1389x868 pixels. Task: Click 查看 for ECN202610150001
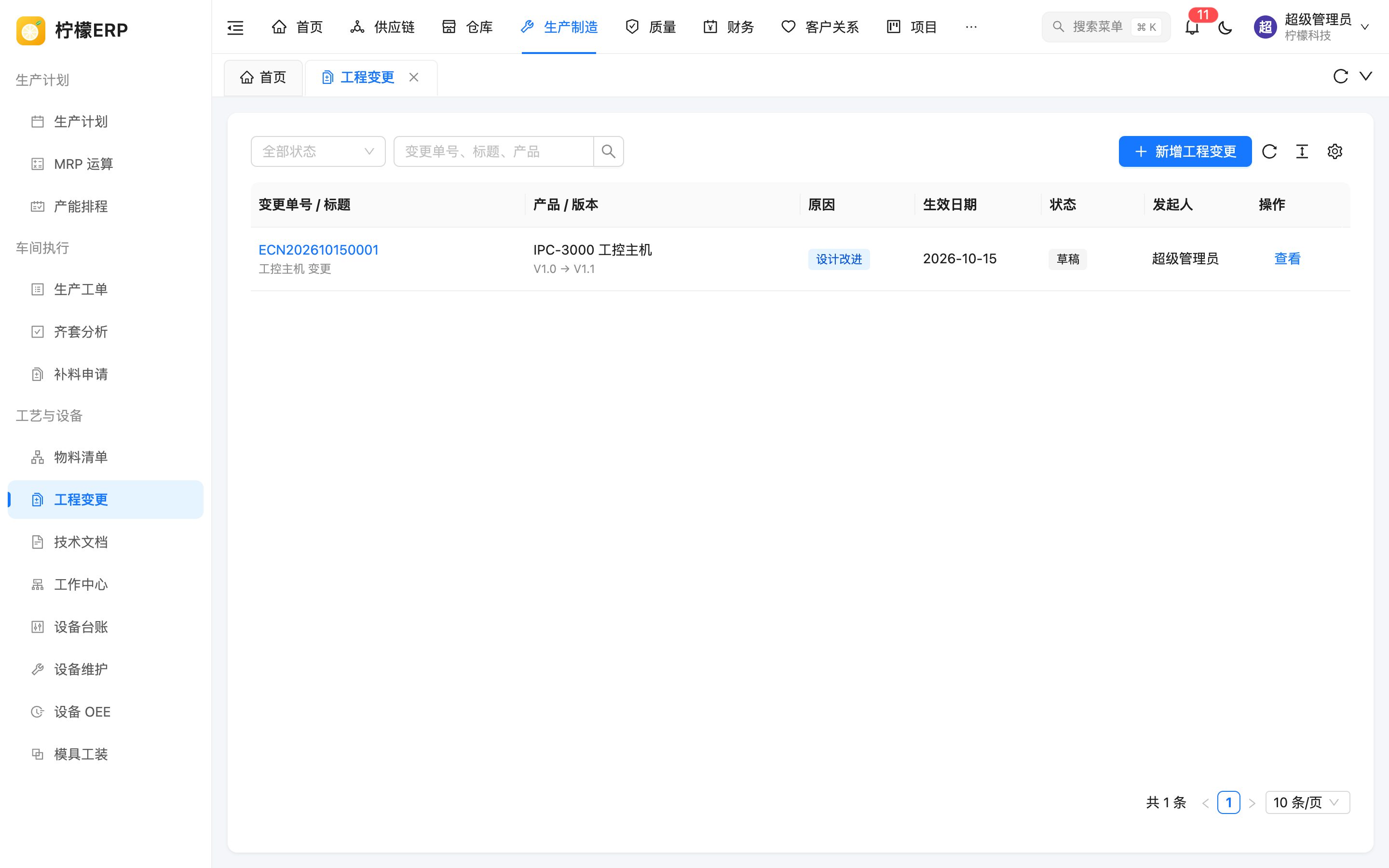click(1287, 259)
